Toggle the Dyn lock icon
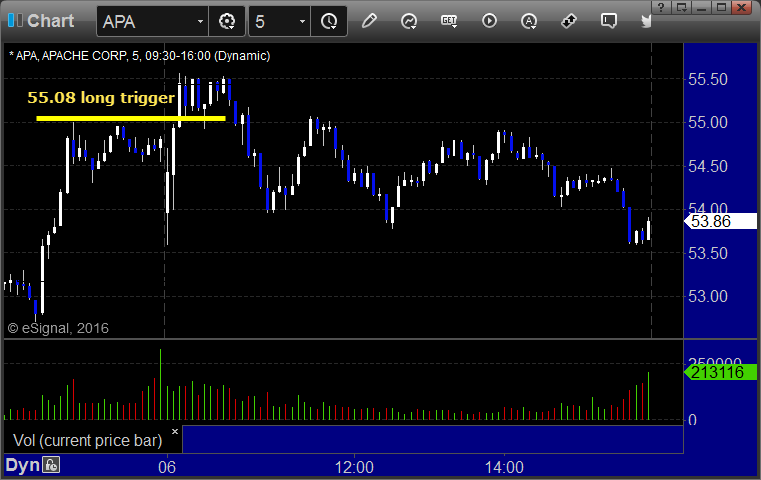Image resolution: width=761 pixels, height=480 pixels. click(51, 465)
